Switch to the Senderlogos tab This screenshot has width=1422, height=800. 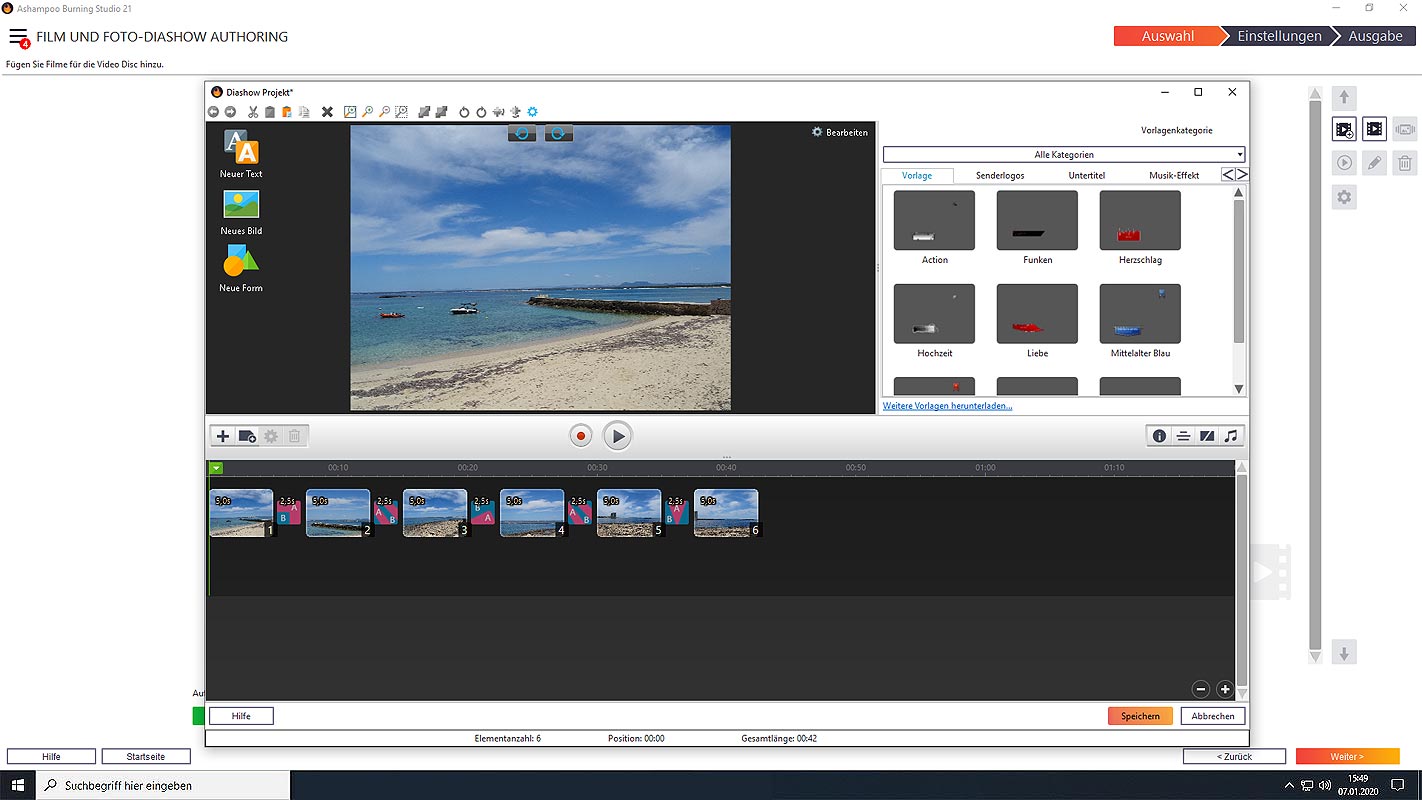pyautogui.click(x=1000, y=176)
